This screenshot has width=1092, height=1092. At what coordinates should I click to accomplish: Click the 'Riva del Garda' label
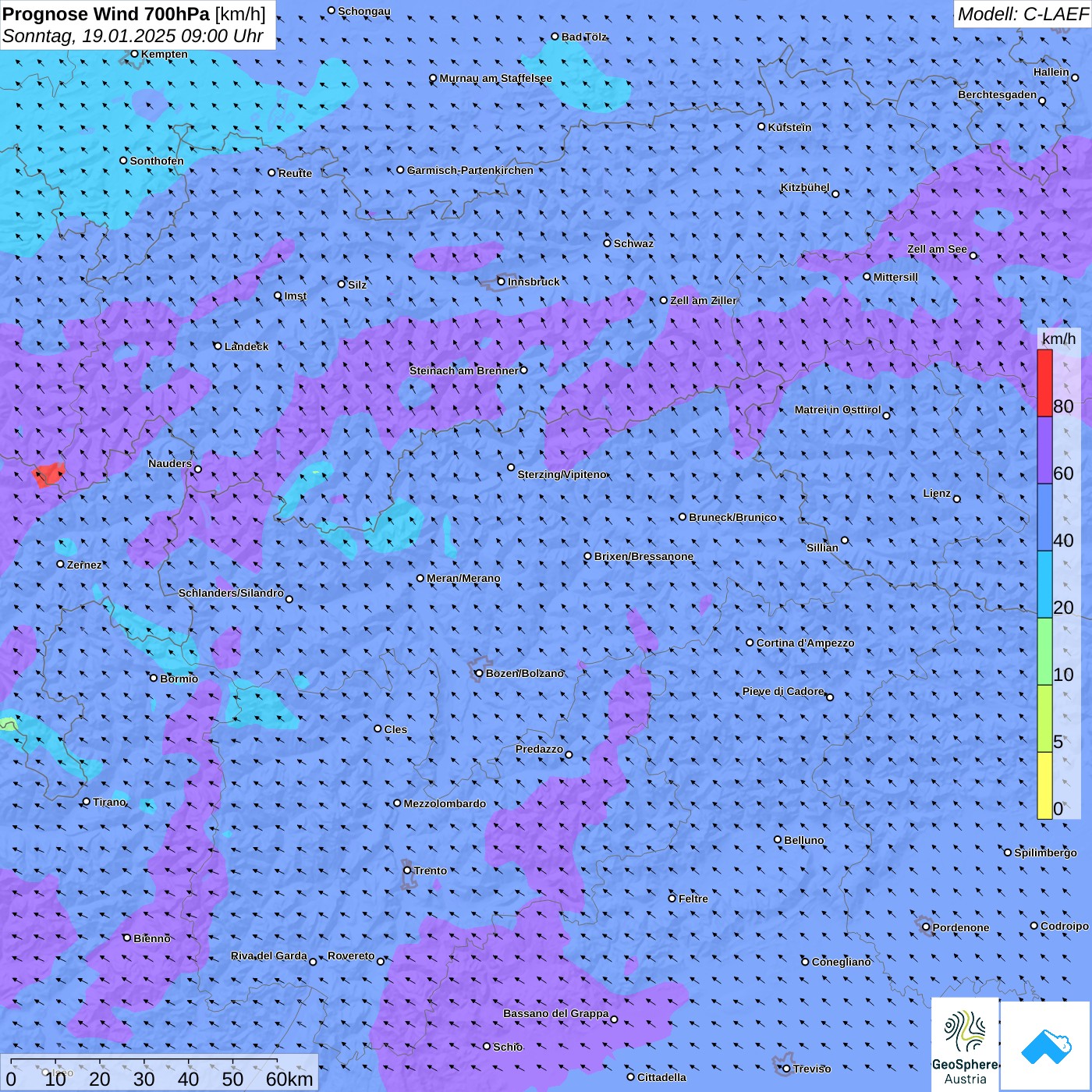(269, 955)
